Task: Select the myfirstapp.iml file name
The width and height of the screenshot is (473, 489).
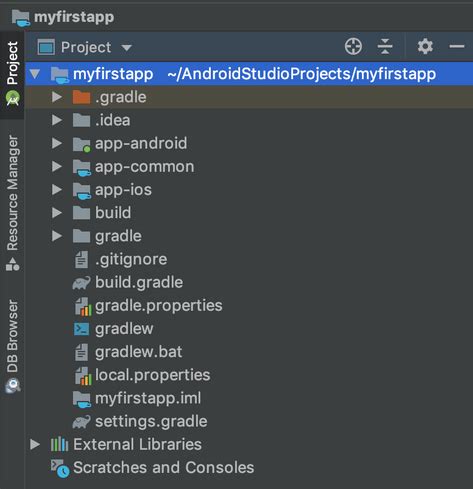Action: pyautogui.click(x=148, y=399)
